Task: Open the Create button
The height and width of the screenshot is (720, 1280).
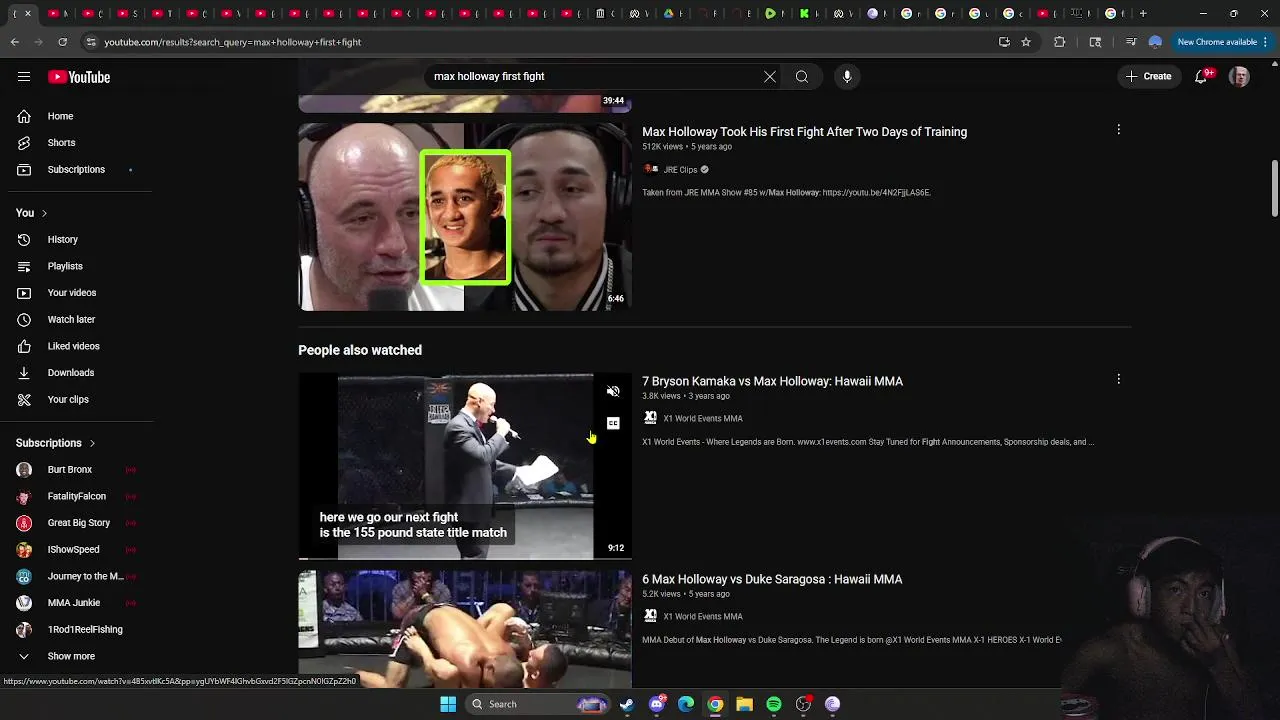Action: (1148, 77)
